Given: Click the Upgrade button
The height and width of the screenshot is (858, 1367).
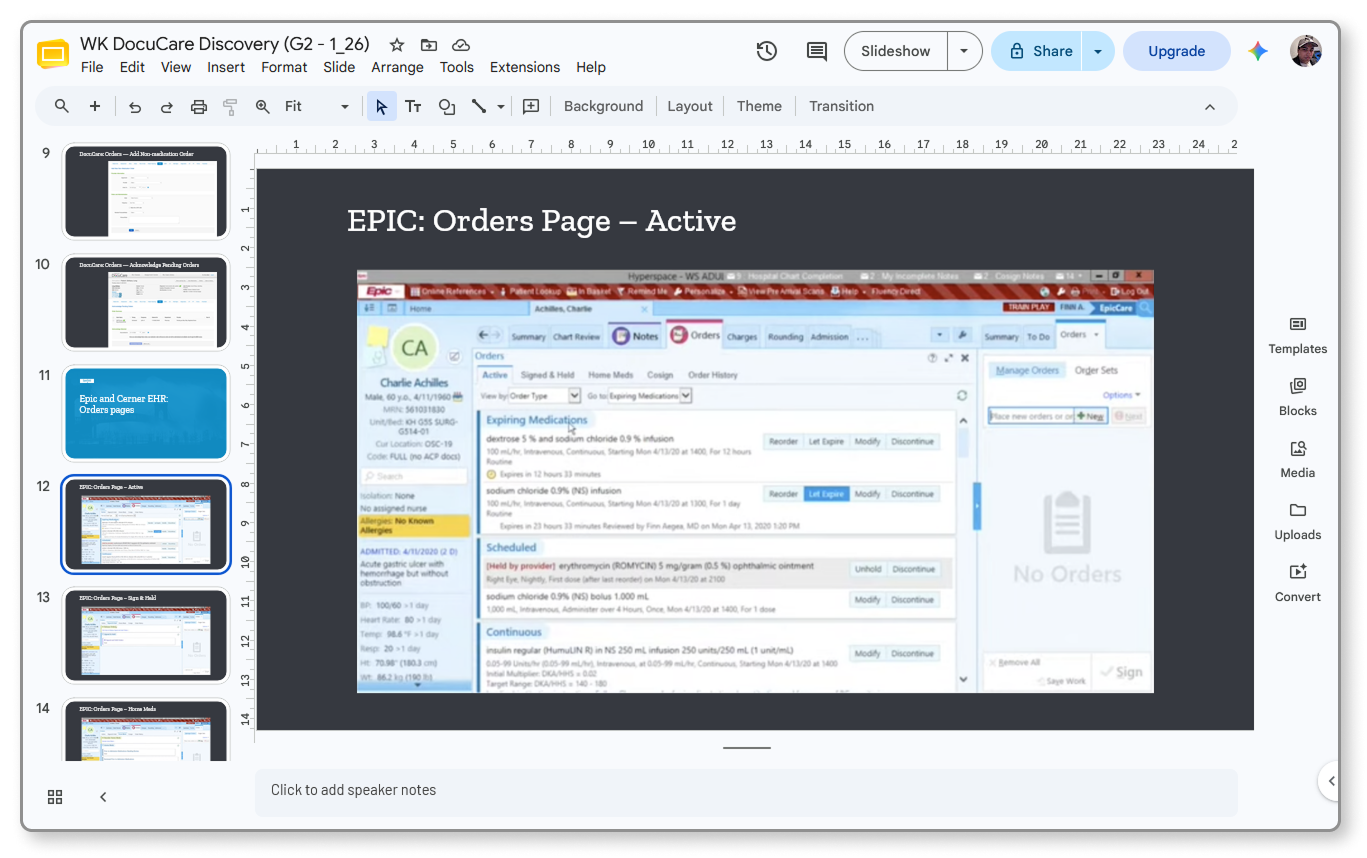Looking at the screenshot, I should click(1176, 51).
